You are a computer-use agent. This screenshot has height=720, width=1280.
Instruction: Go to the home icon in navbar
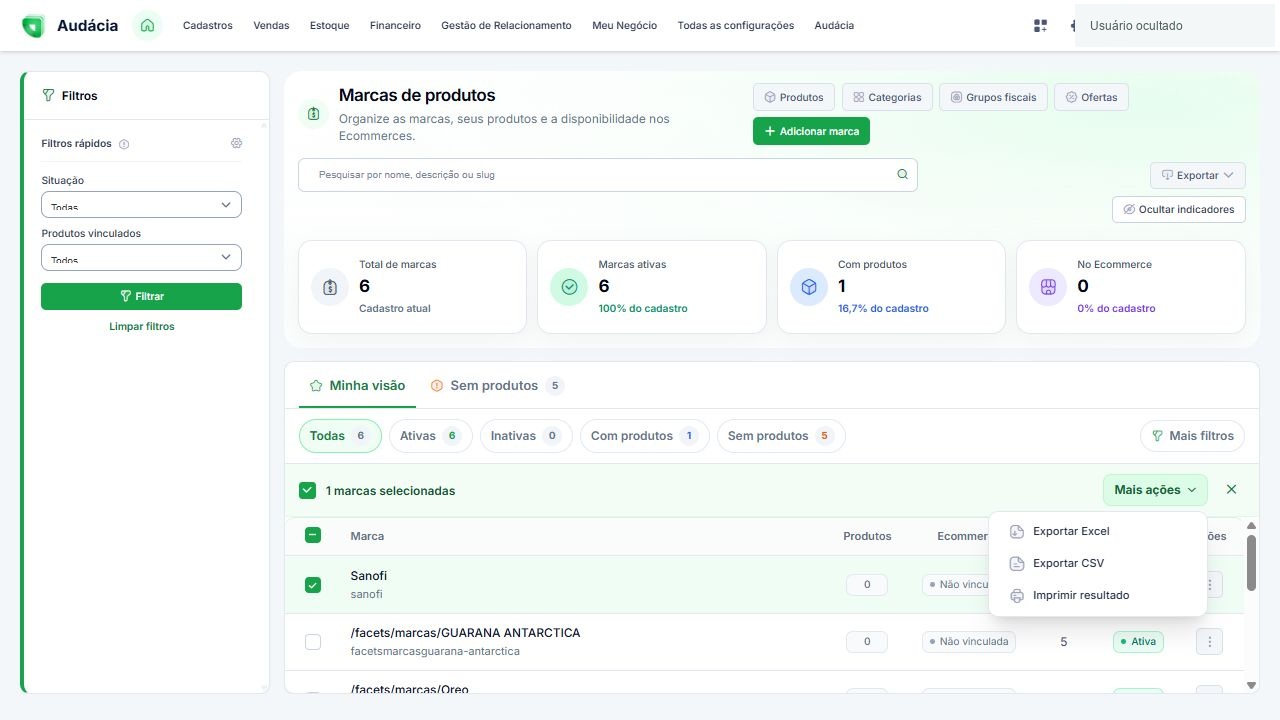click(147, 25)
